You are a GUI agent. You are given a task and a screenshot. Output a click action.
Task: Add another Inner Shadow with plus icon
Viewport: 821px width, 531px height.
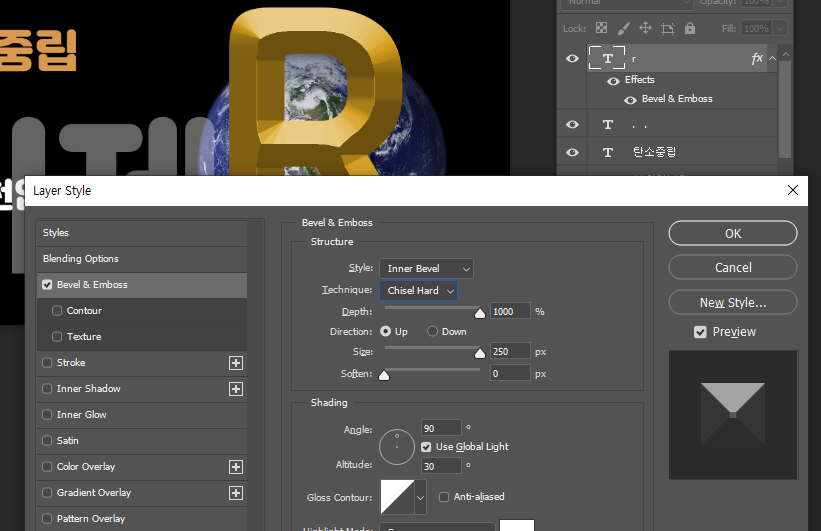tap(236, 389)
